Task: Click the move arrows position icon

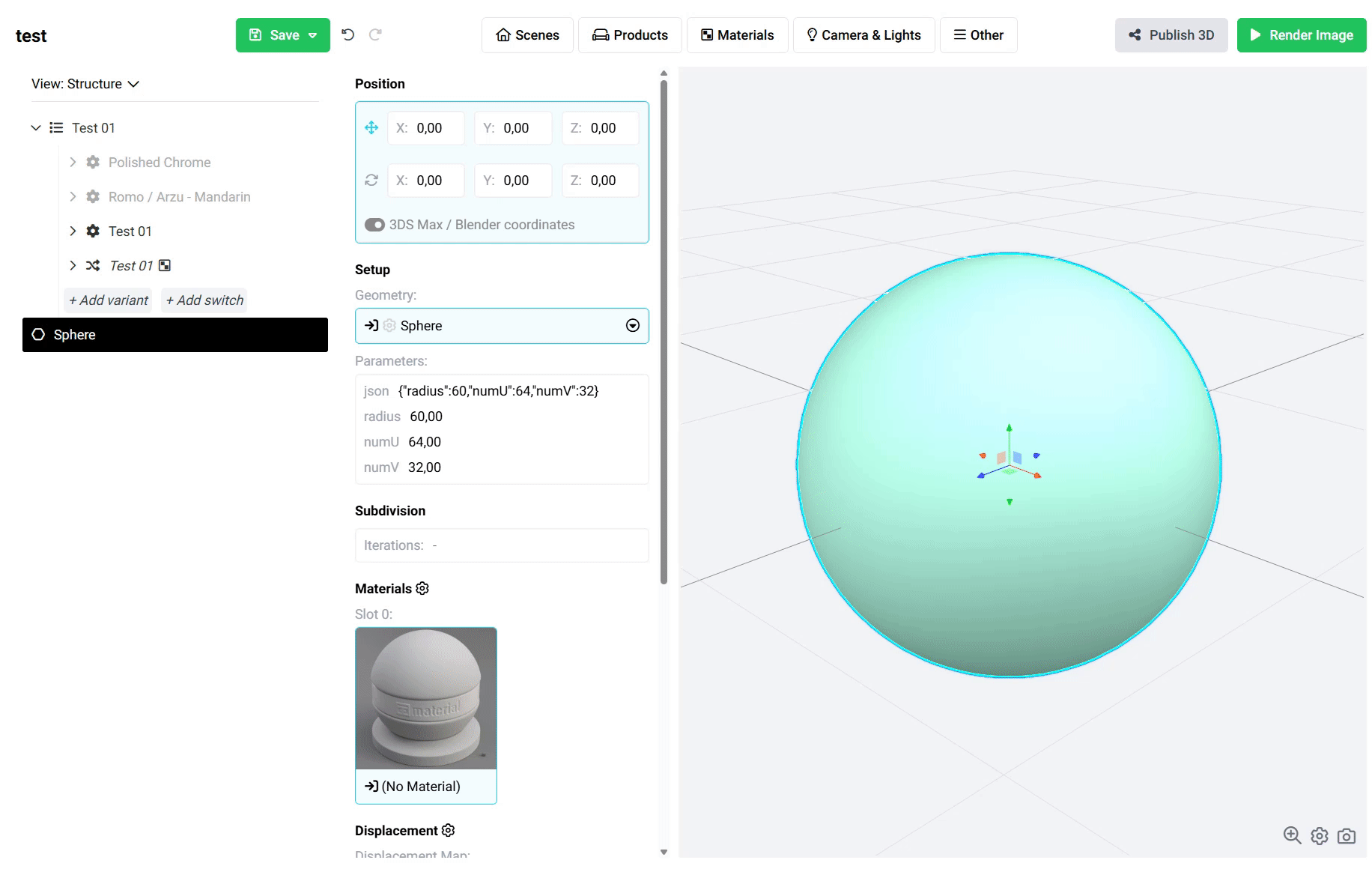Action: click(371, 128)
